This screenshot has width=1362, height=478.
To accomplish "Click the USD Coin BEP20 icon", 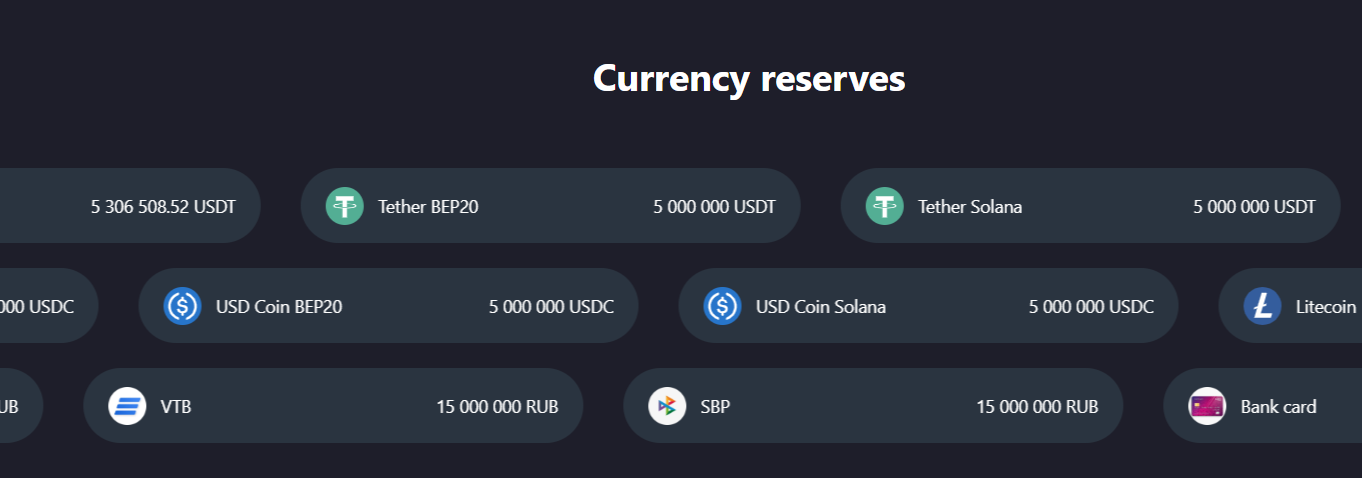I will coord(183,306).
